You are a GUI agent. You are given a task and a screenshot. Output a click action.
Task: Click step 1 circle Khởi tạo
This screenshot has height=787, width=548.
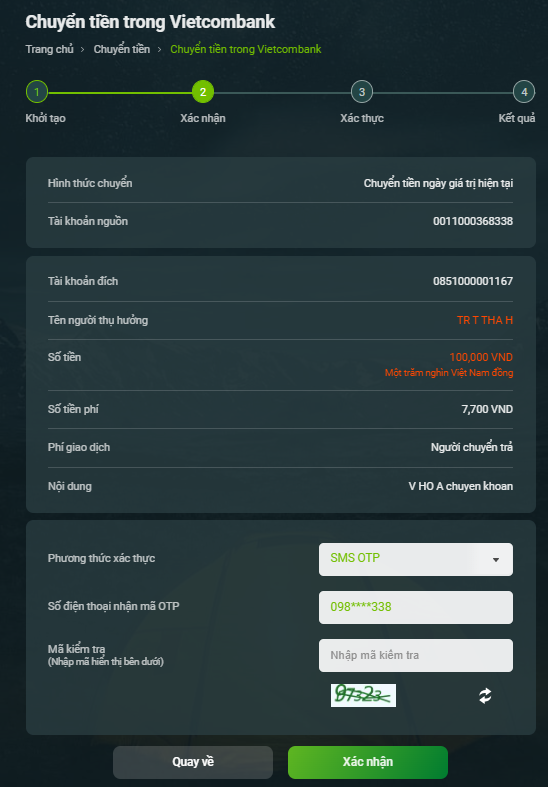37,92
